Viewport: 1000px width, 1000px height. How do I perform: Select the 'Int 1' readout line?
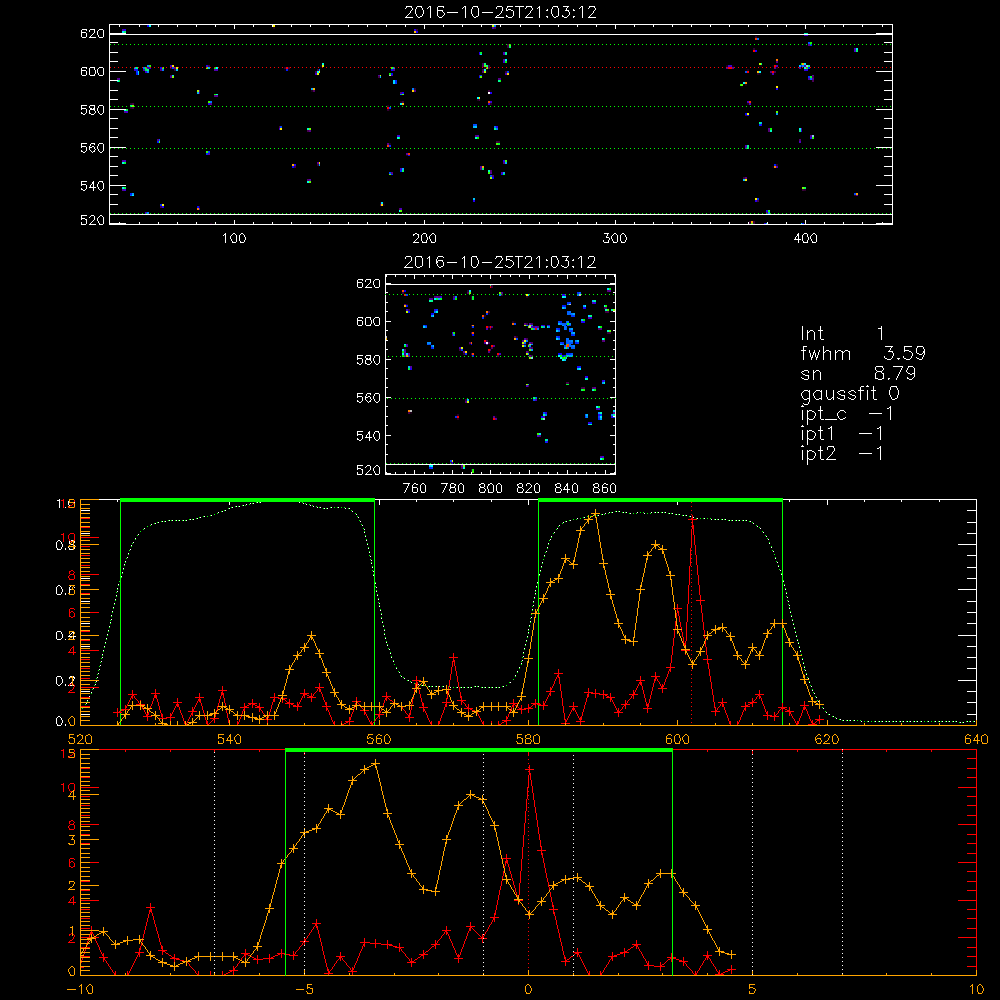tap(842, 334)
